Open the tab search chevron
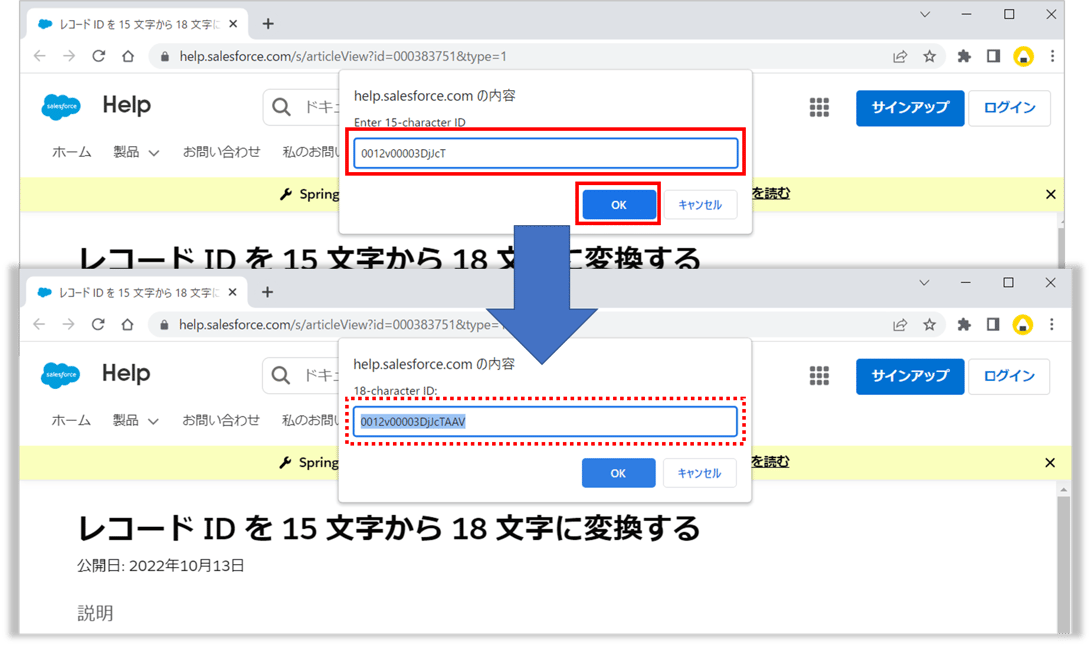1091x646 pixels. pyautogui.click(x=924, y=15)
